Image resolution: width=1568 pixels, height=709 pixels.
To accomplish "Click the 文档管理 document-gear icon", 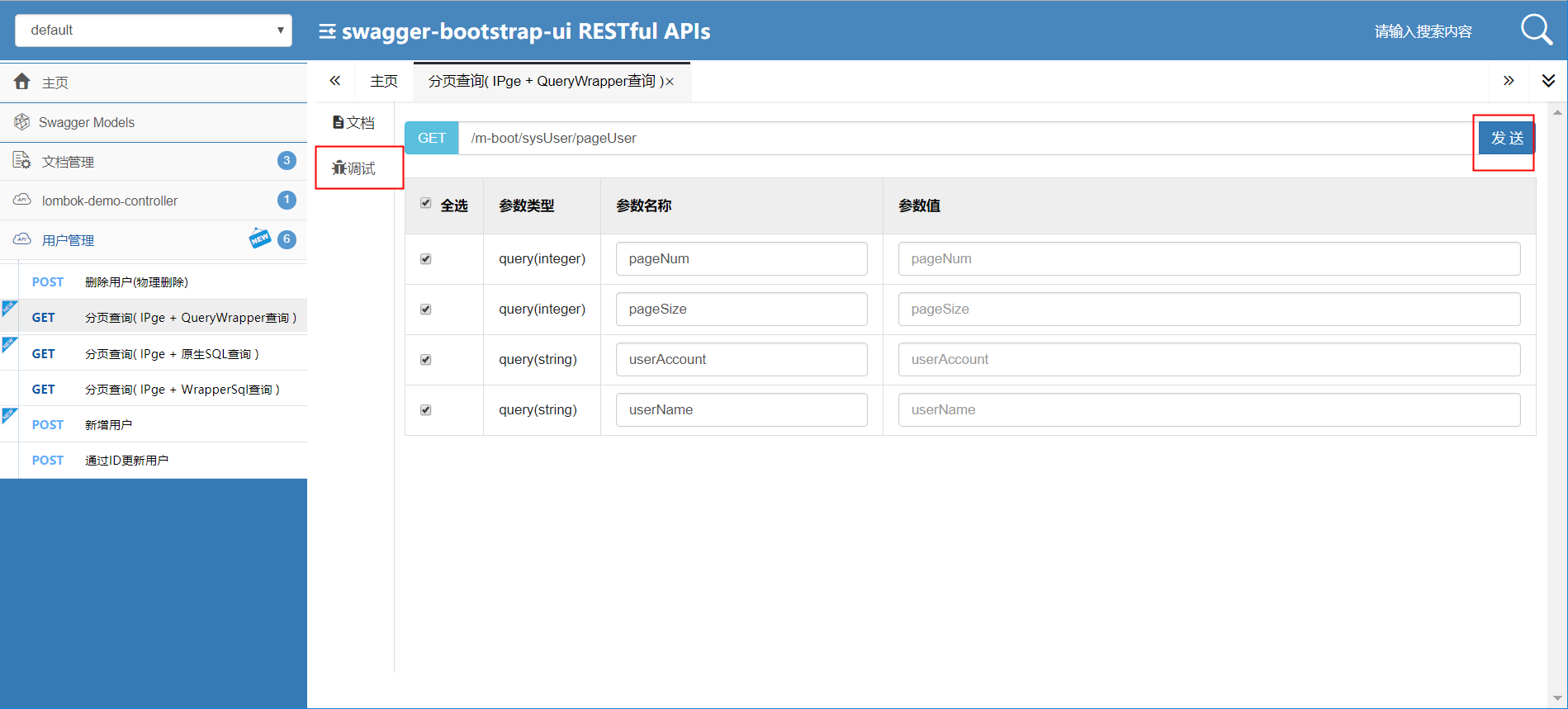I will click(22, 160).
